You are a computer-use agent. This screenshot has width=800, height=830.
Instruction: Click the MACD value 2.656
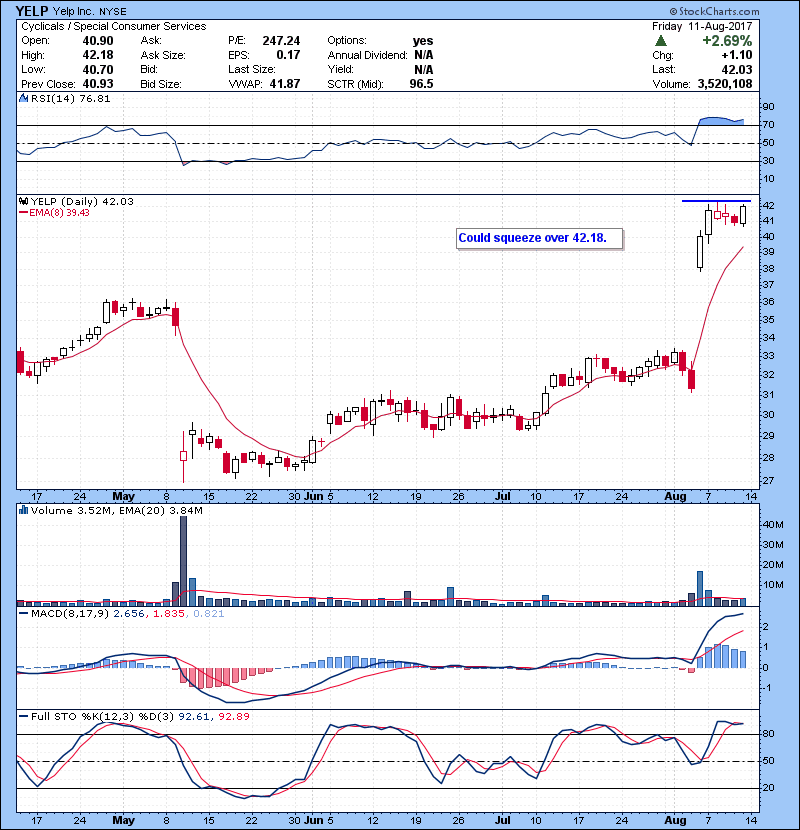130,614
